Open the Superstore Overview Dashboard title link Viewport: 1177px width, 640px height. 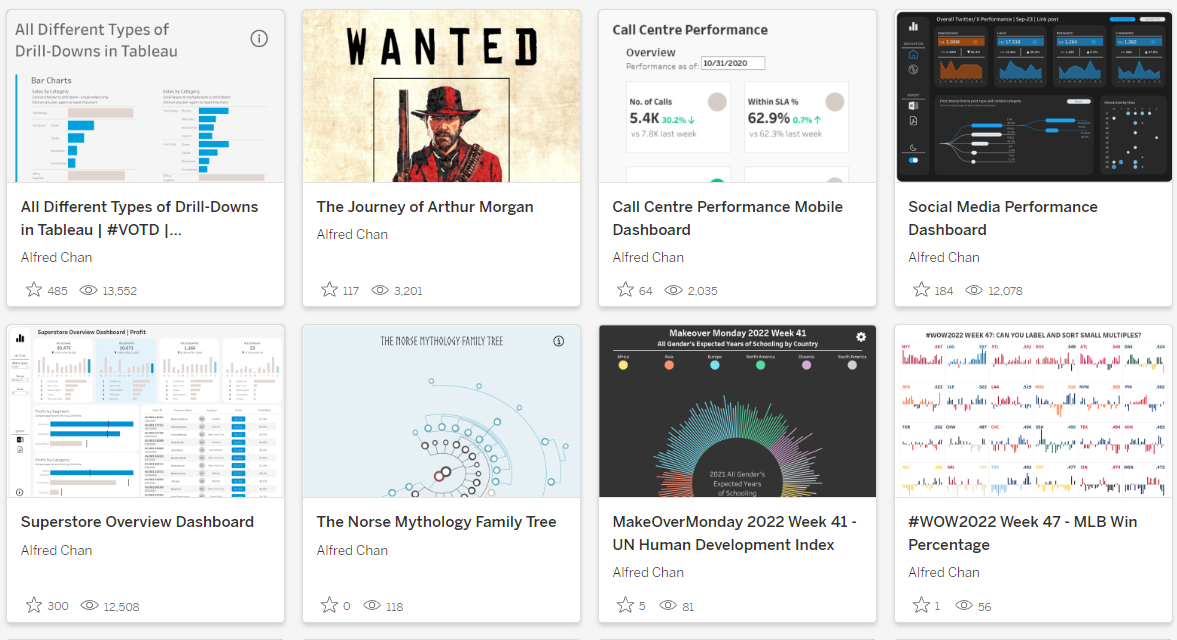137,522
